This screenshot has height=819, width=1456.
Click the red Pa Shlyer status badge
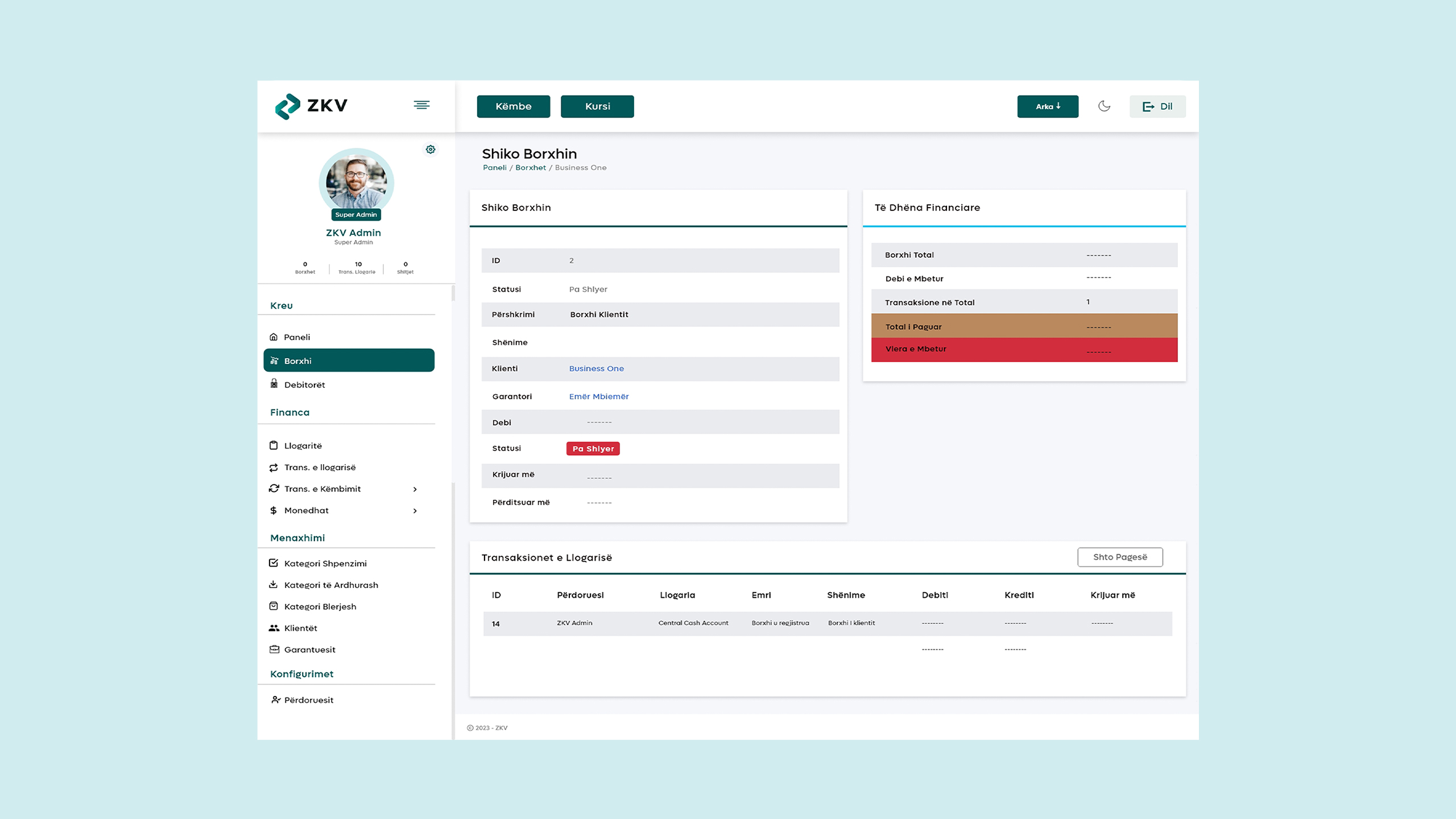click(593, 449)
